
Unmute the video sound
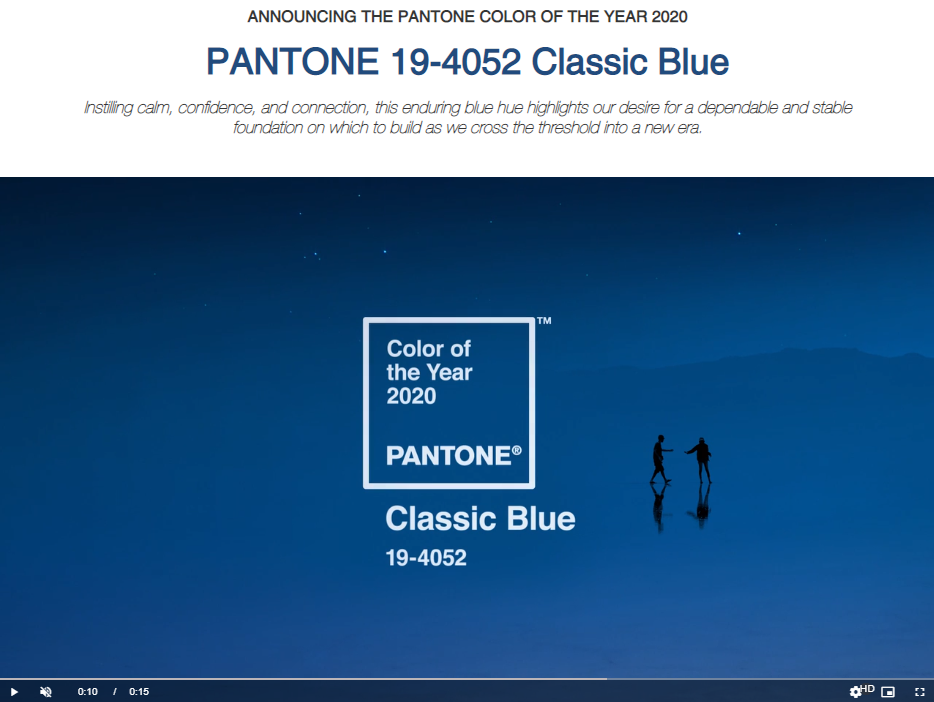pos(46,691)
